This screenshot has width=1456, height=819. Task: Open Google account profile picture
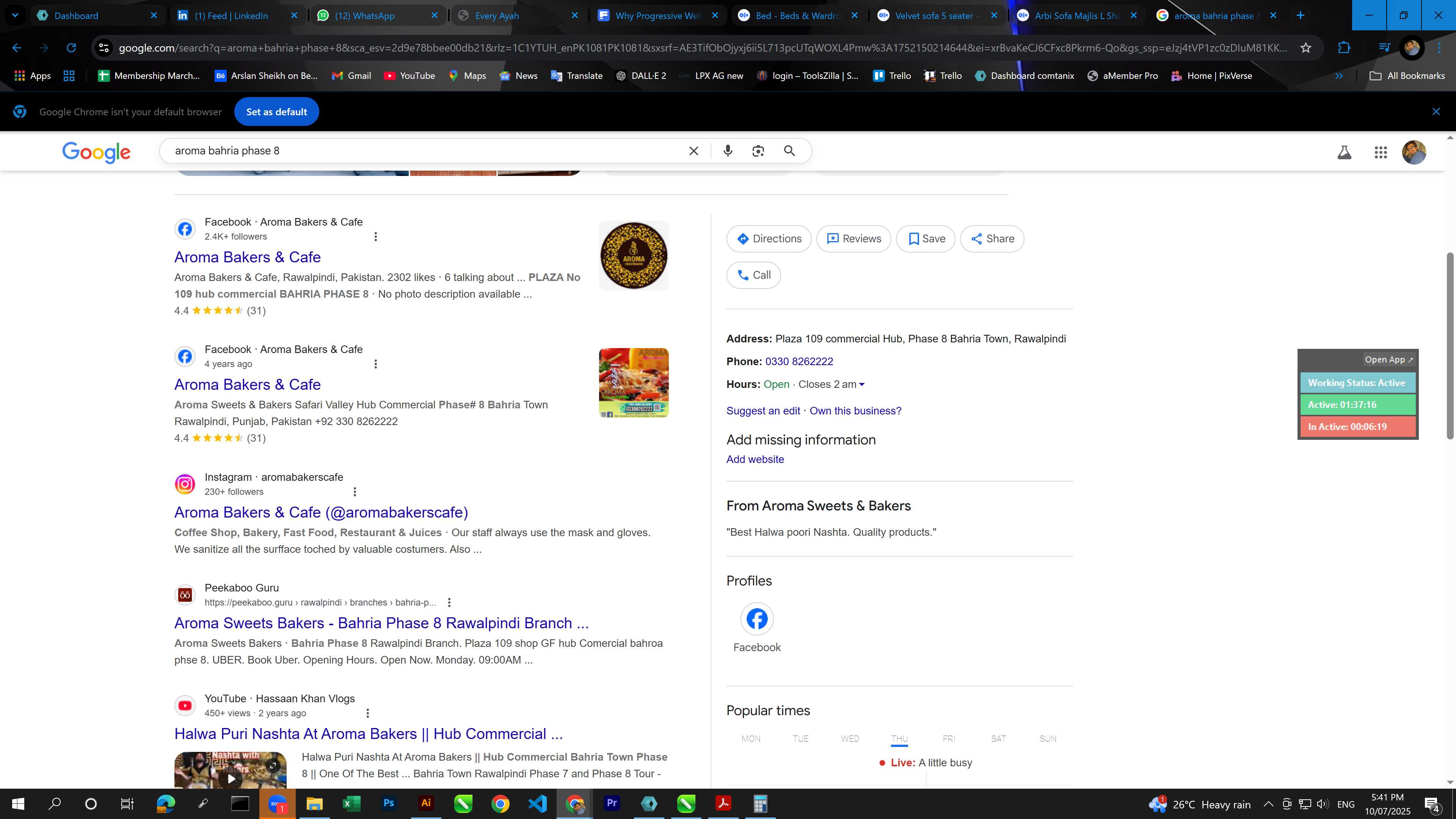point(1414,152)
